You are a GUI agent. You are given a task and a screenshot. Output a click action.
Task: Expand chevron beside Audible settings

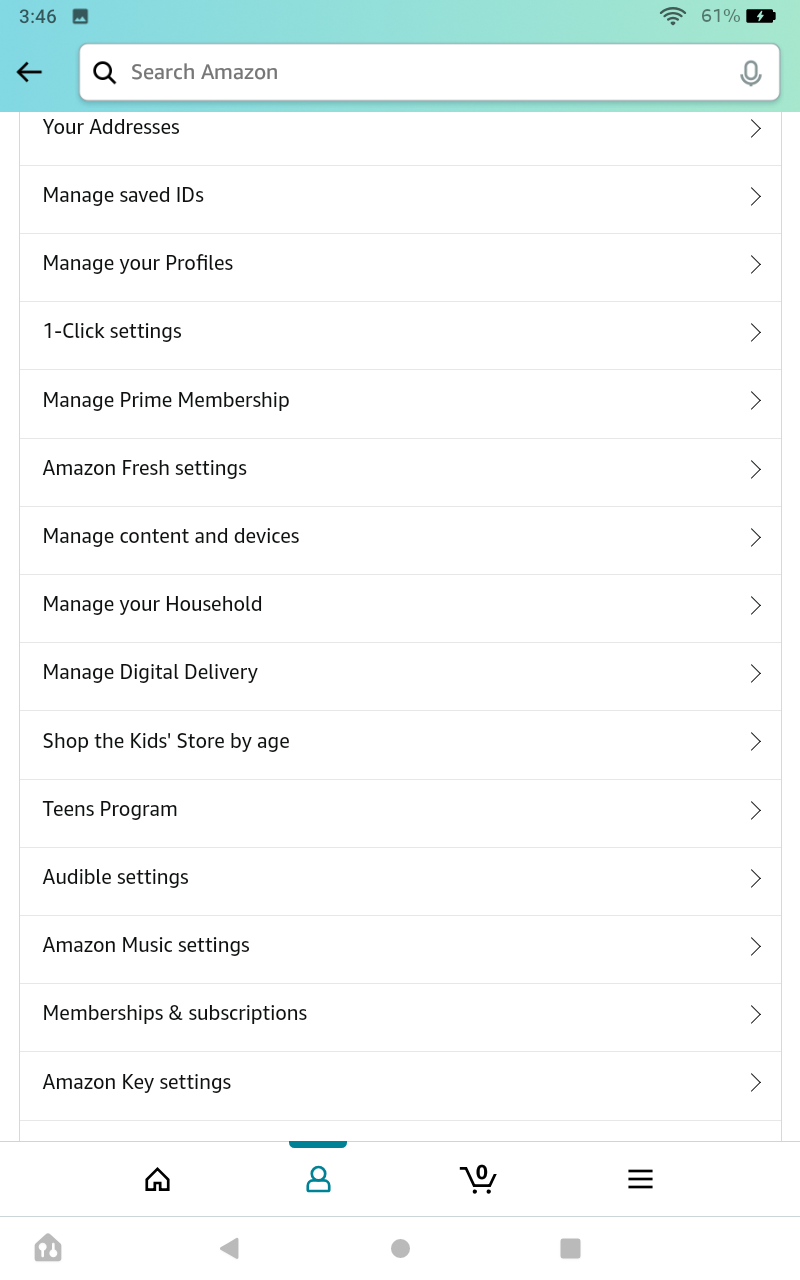click(755, 878)
